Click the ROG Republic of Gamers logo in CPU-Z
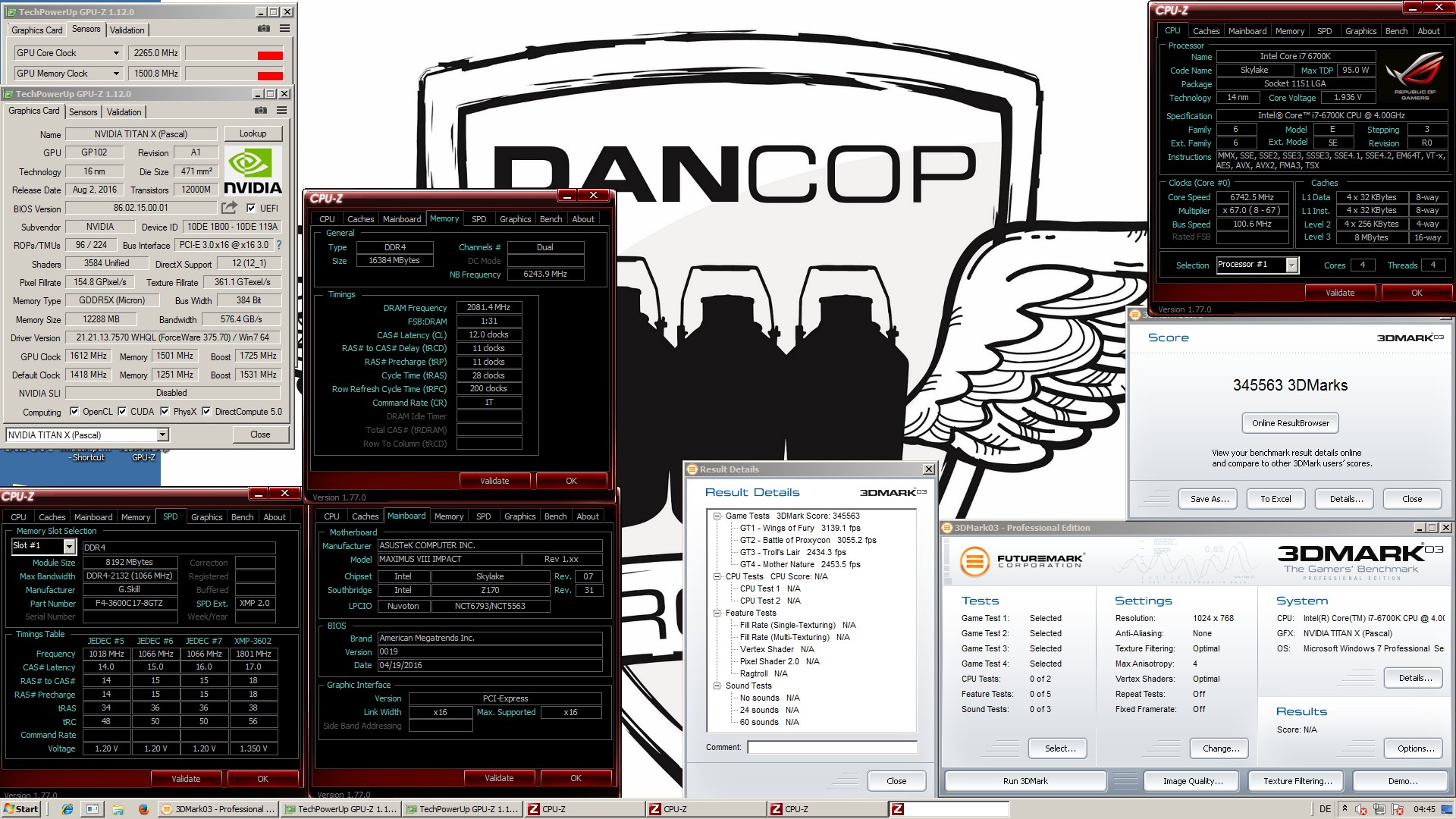The width and height of the screenshot is (1456, 819). coord(1415,76)
